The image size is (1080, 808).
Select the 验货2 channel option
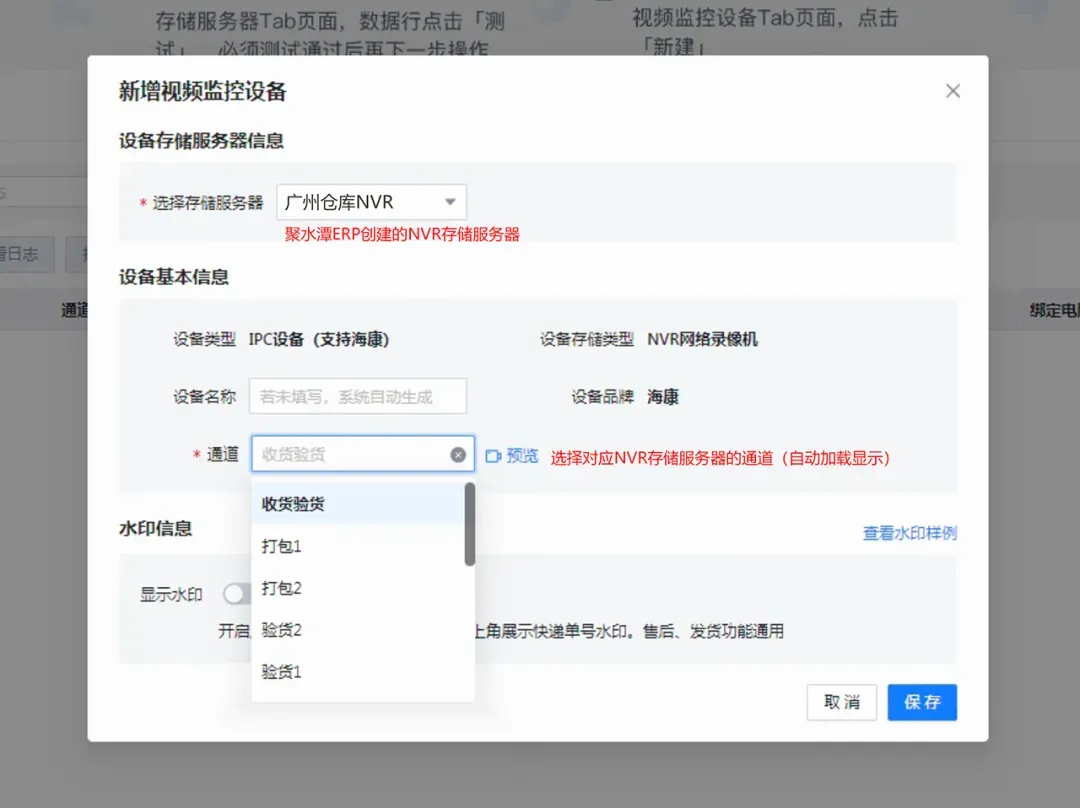(x=282, y=630)
